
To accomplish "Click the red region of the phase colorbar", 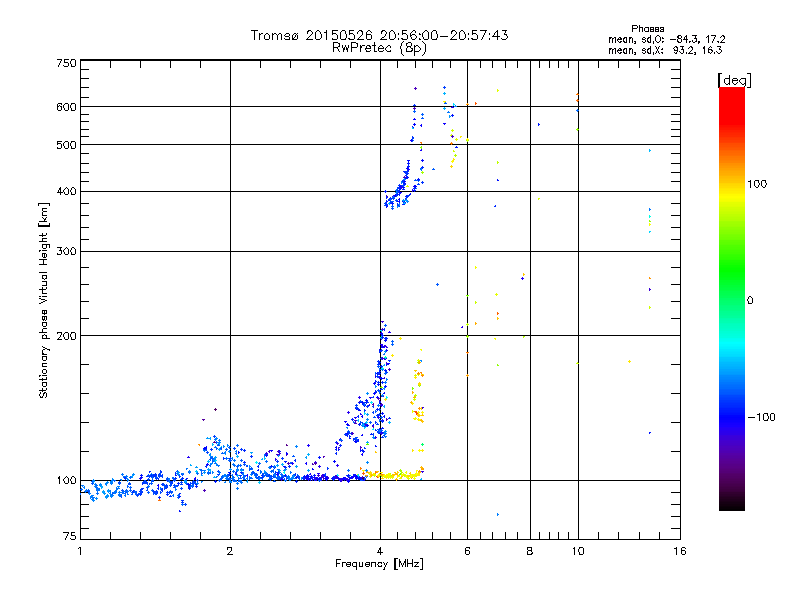I will tap(732, 105).
